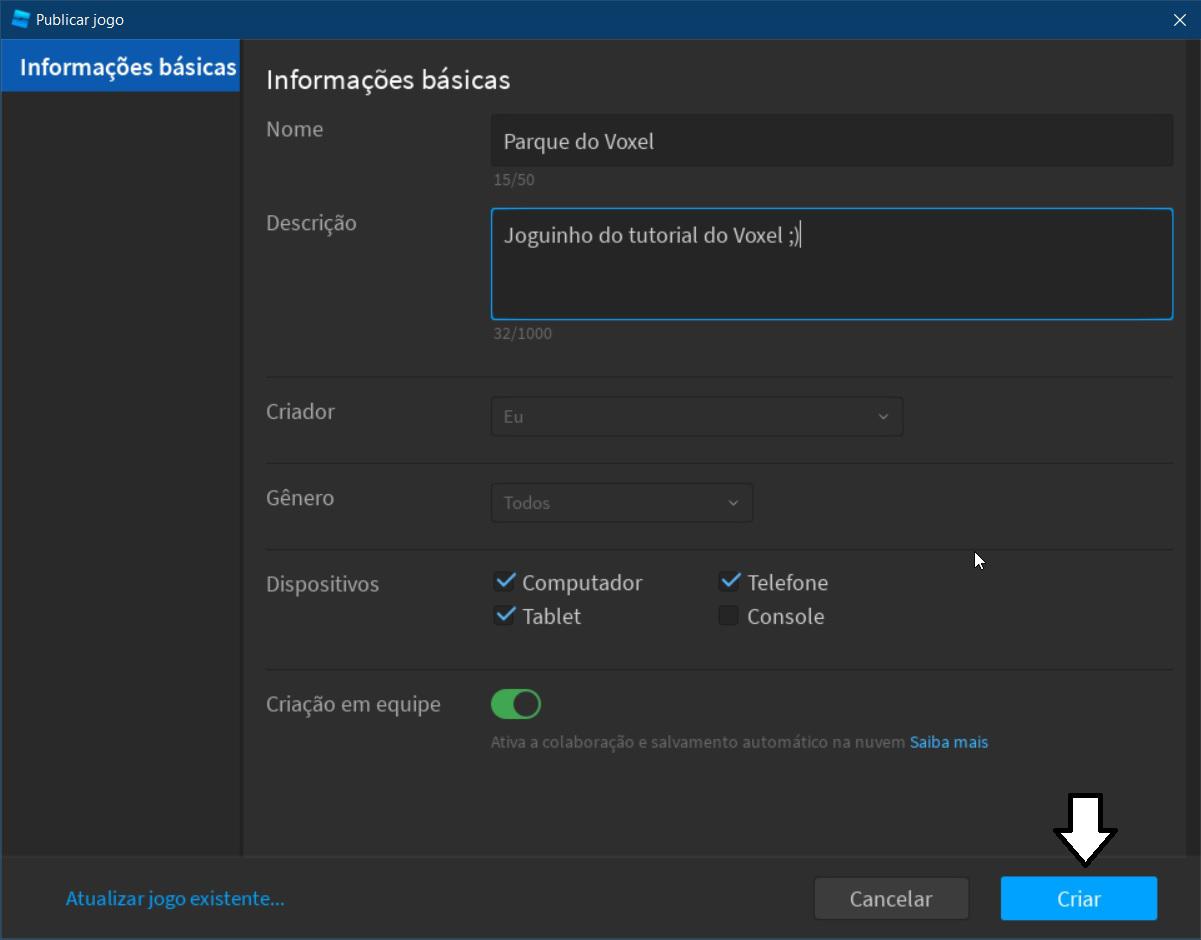The height and width of the screenshot is (940, 1201).
Task: Click the Criação em equipe label
Action: [353, 704]
